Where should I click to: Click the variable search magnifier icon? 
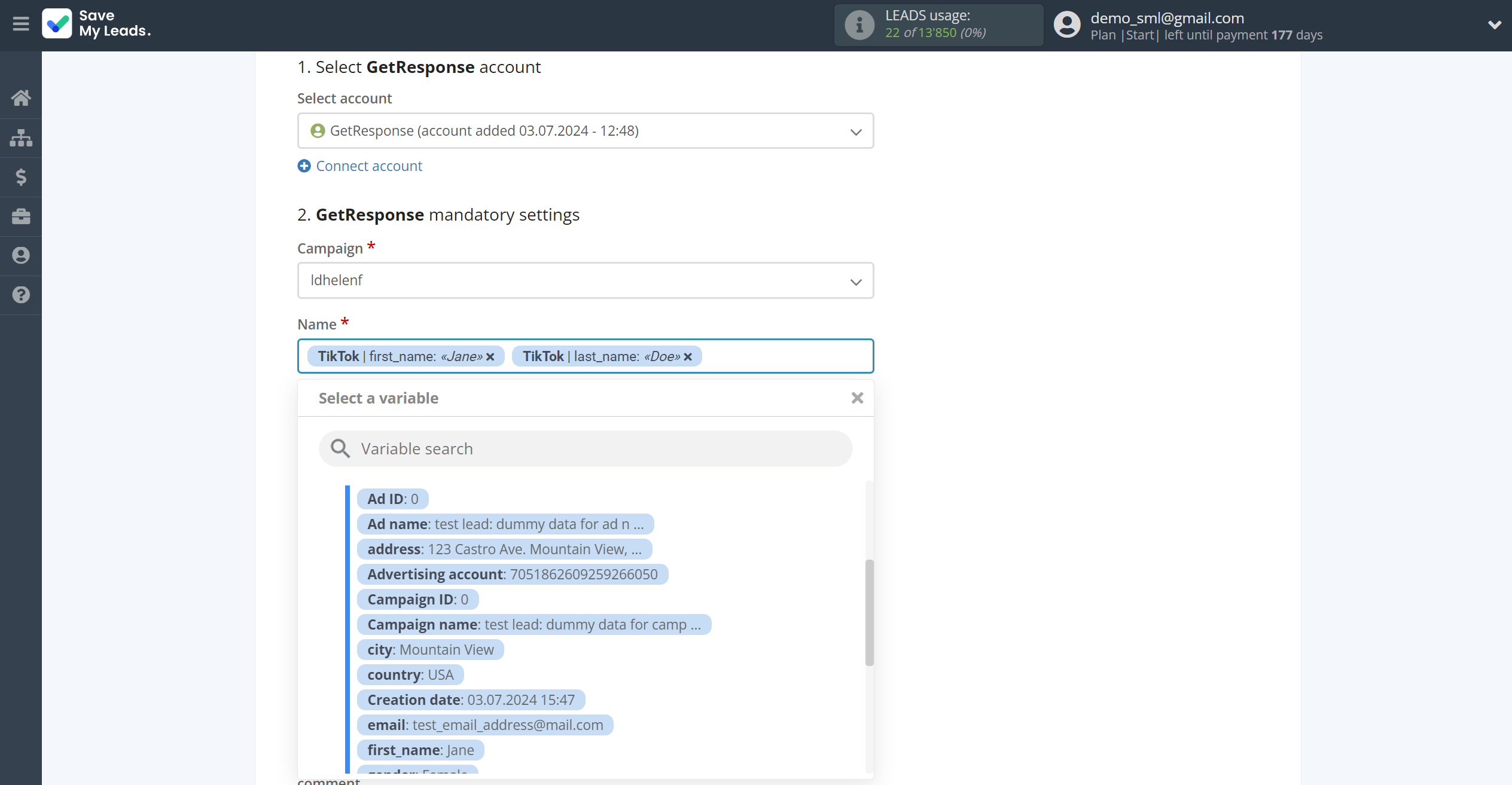(x=340, y=448)
